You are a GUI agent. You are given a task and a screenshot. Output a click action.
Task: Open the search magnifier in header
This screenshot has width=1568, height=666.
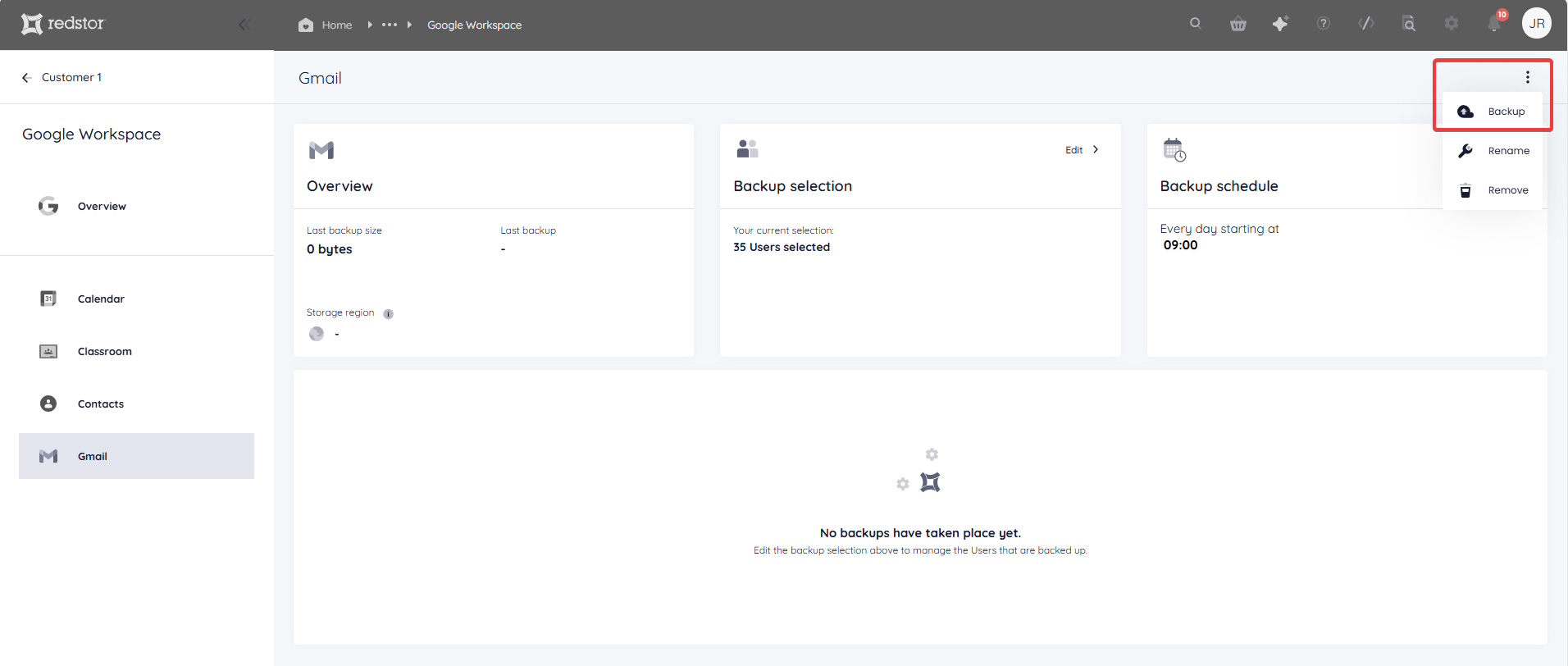1196,23
